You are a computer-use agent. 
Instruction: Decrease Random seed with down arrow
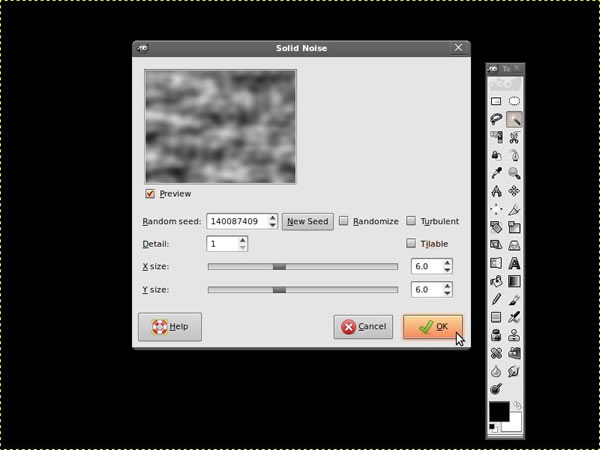pyautogui.click(x=272, y=225)
